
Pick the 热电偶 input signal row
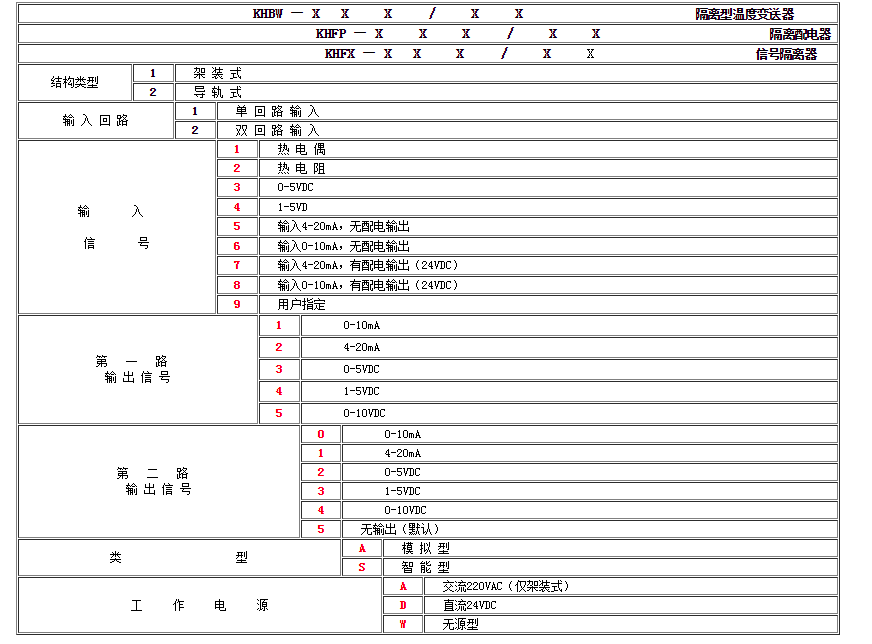click(x=301, y=149)
